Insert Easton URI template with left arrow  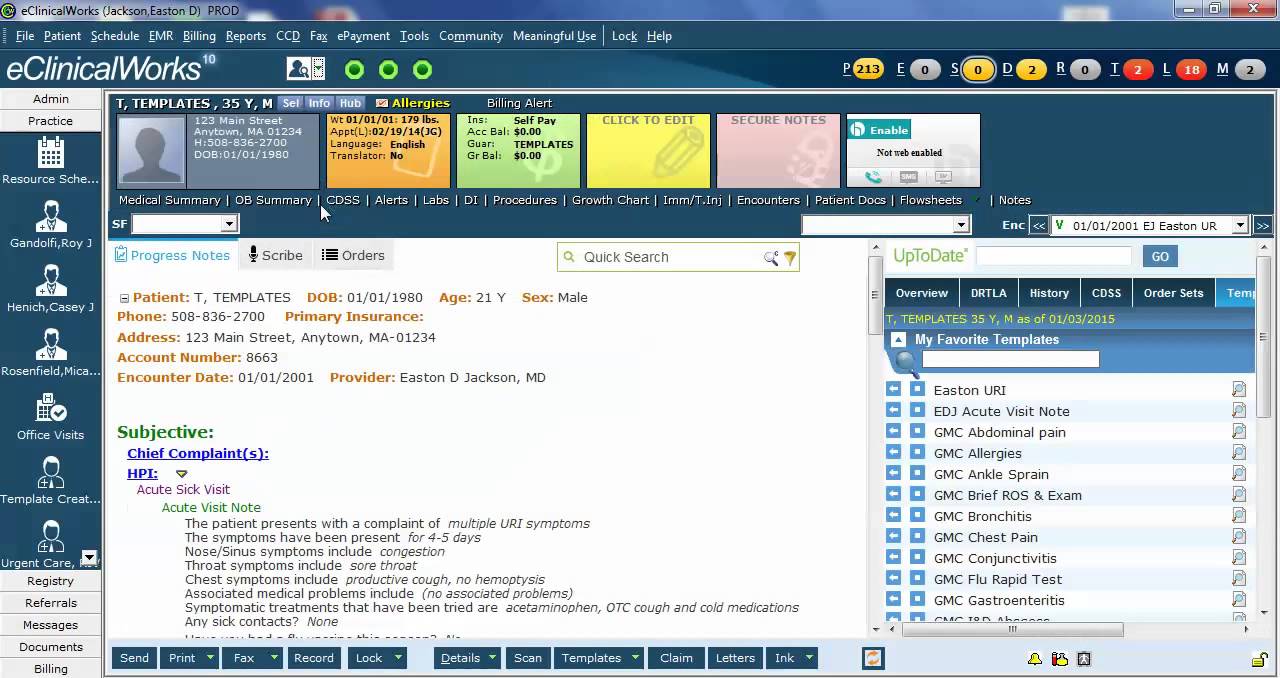click(x=894, y=390)
